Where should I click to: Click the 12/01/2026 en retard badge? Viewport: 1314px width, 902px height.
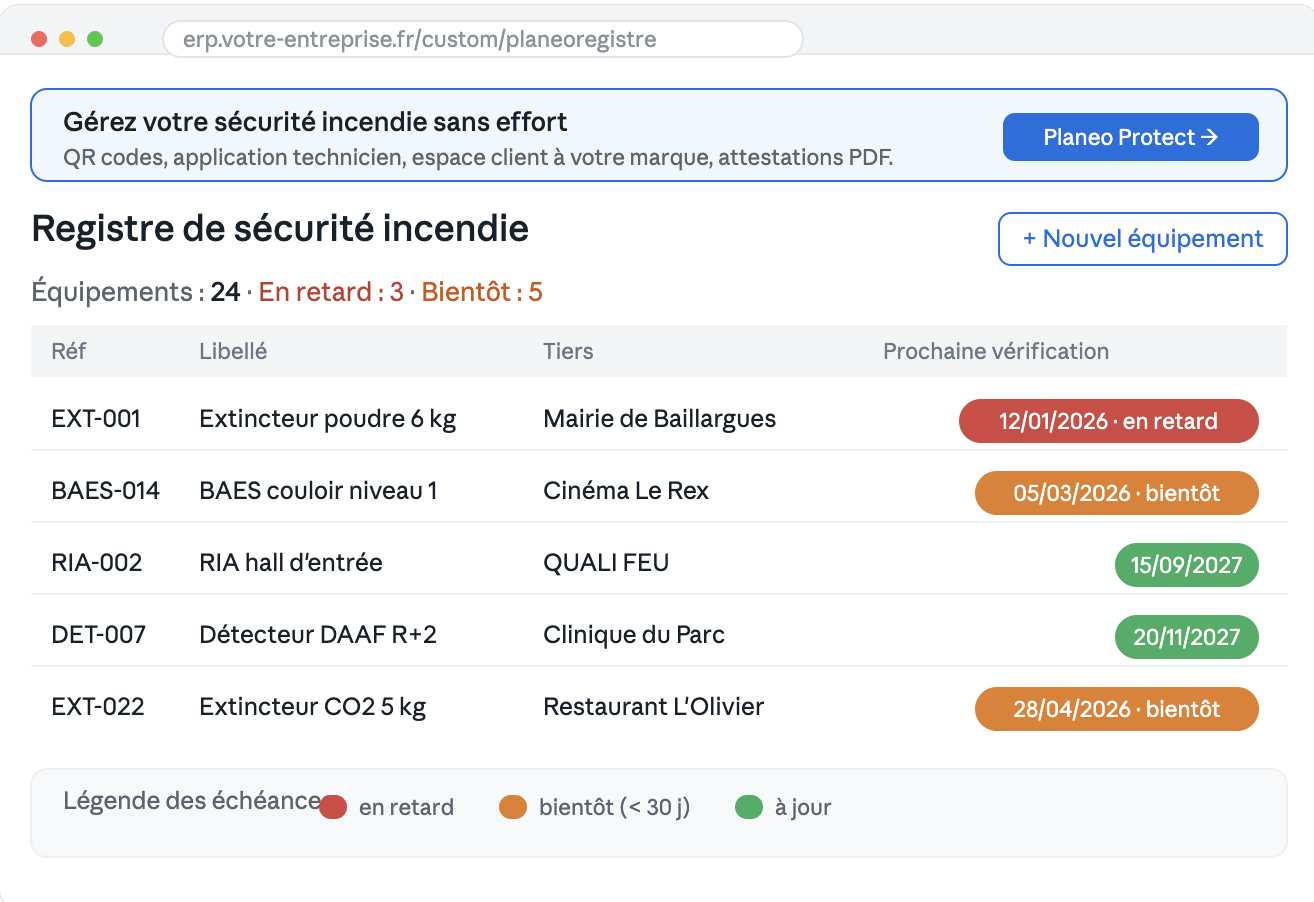click(x=1108, y=421)
